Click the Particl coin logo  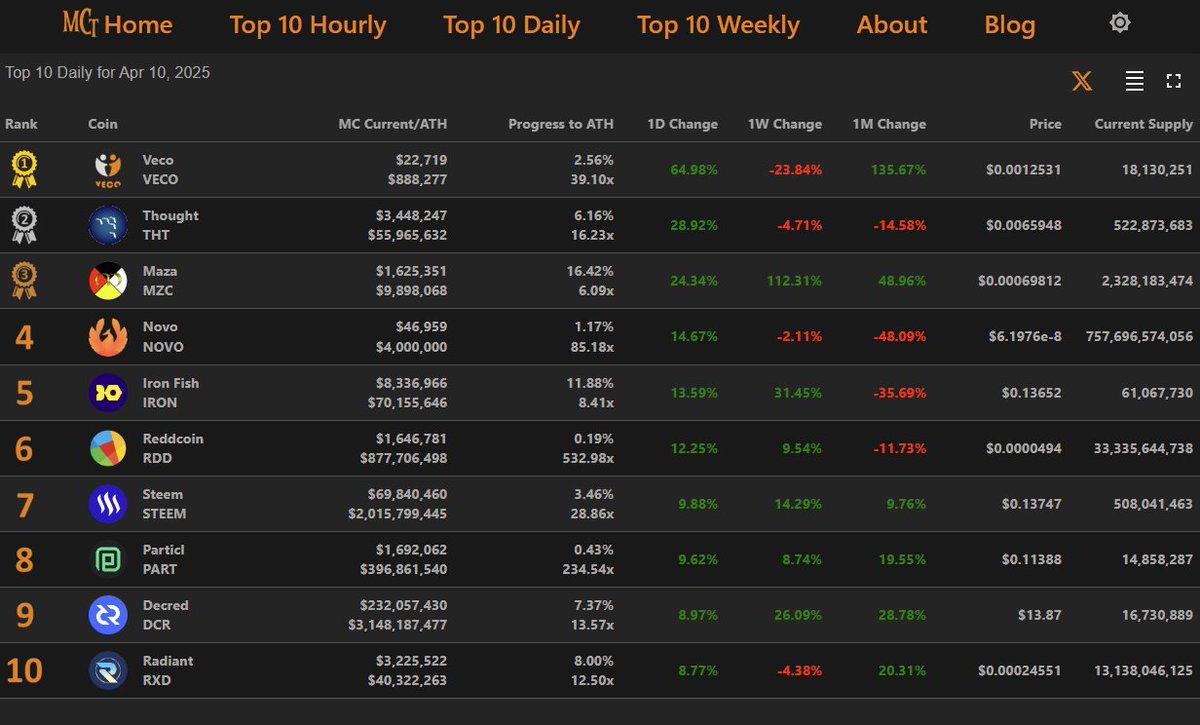tap(107, 559)
